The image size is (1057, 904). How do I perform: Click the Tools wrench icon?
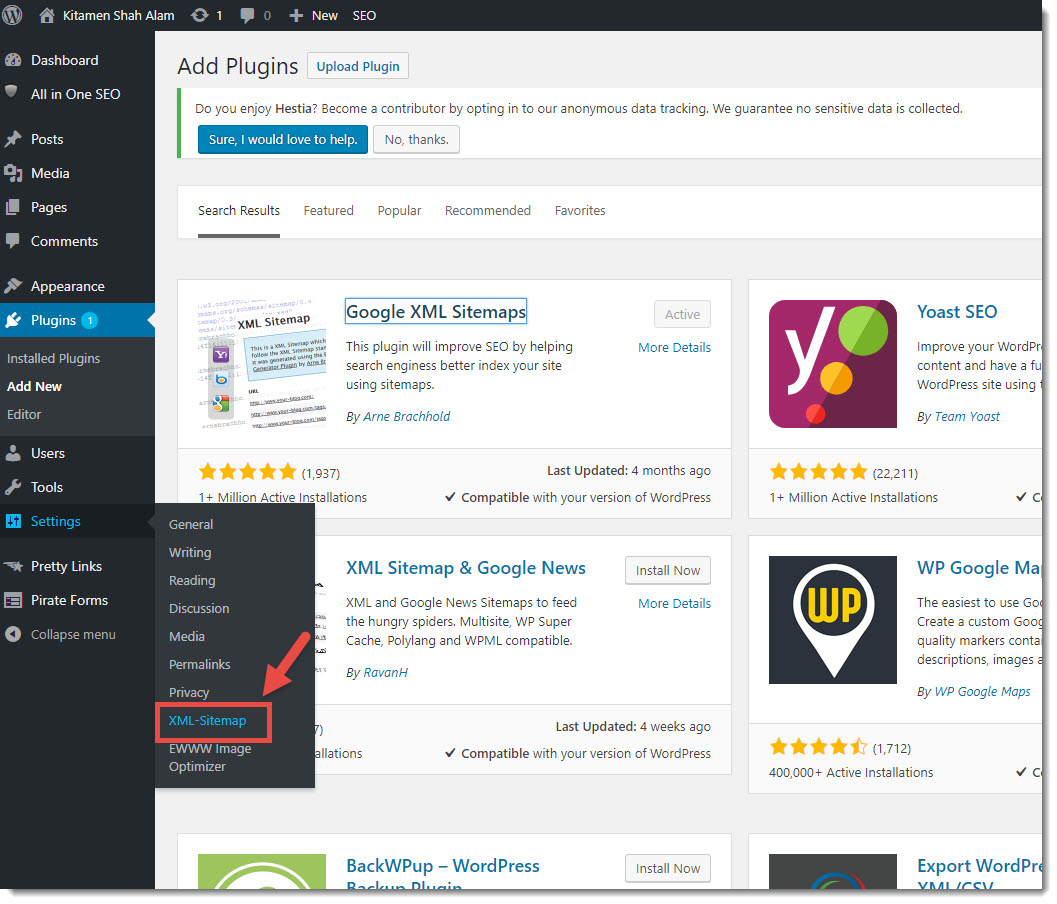click(13, 487)
